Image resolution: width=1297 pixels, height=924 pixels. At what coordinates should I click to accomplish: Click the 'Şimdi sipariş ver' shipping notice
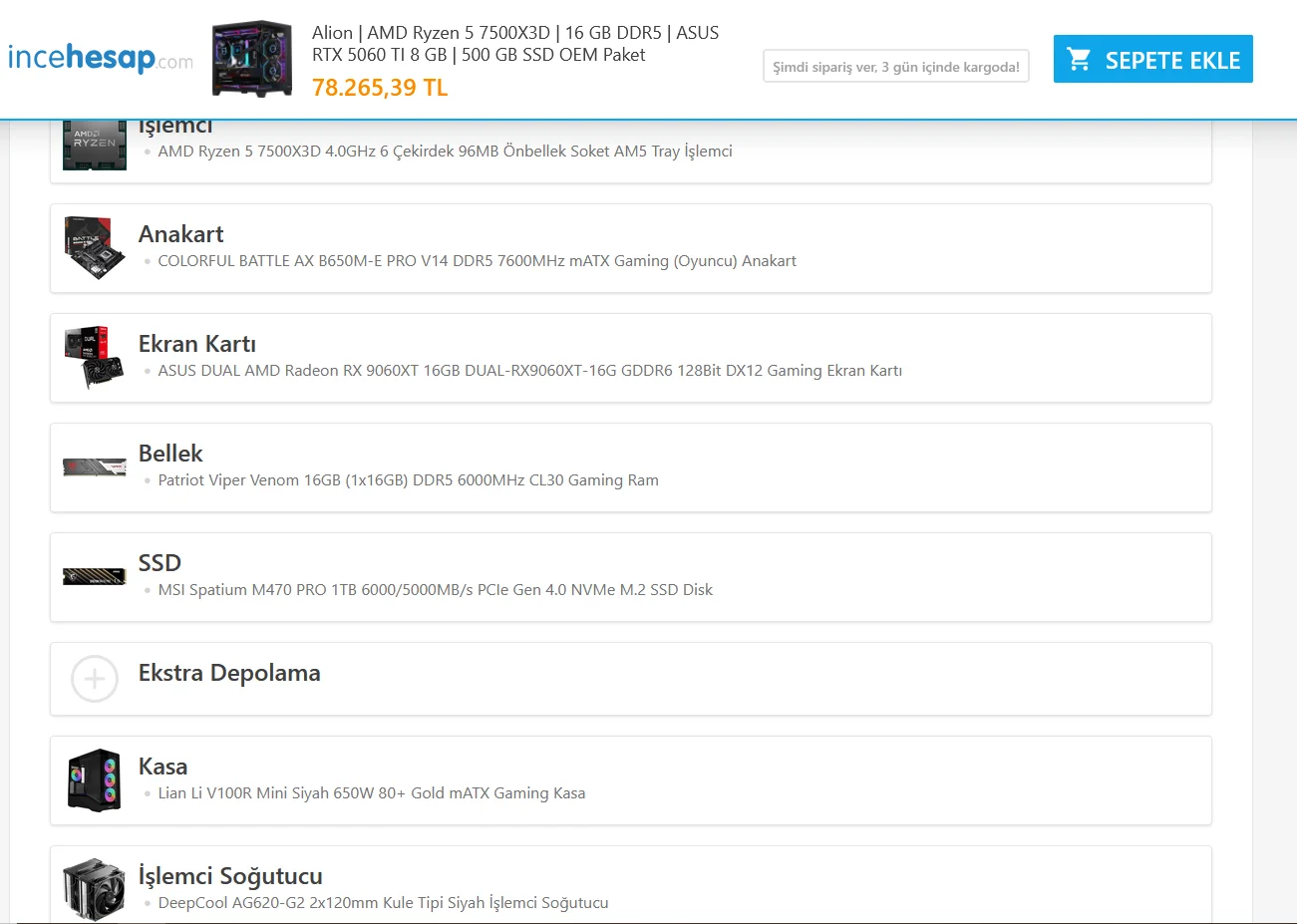(896, 67)
